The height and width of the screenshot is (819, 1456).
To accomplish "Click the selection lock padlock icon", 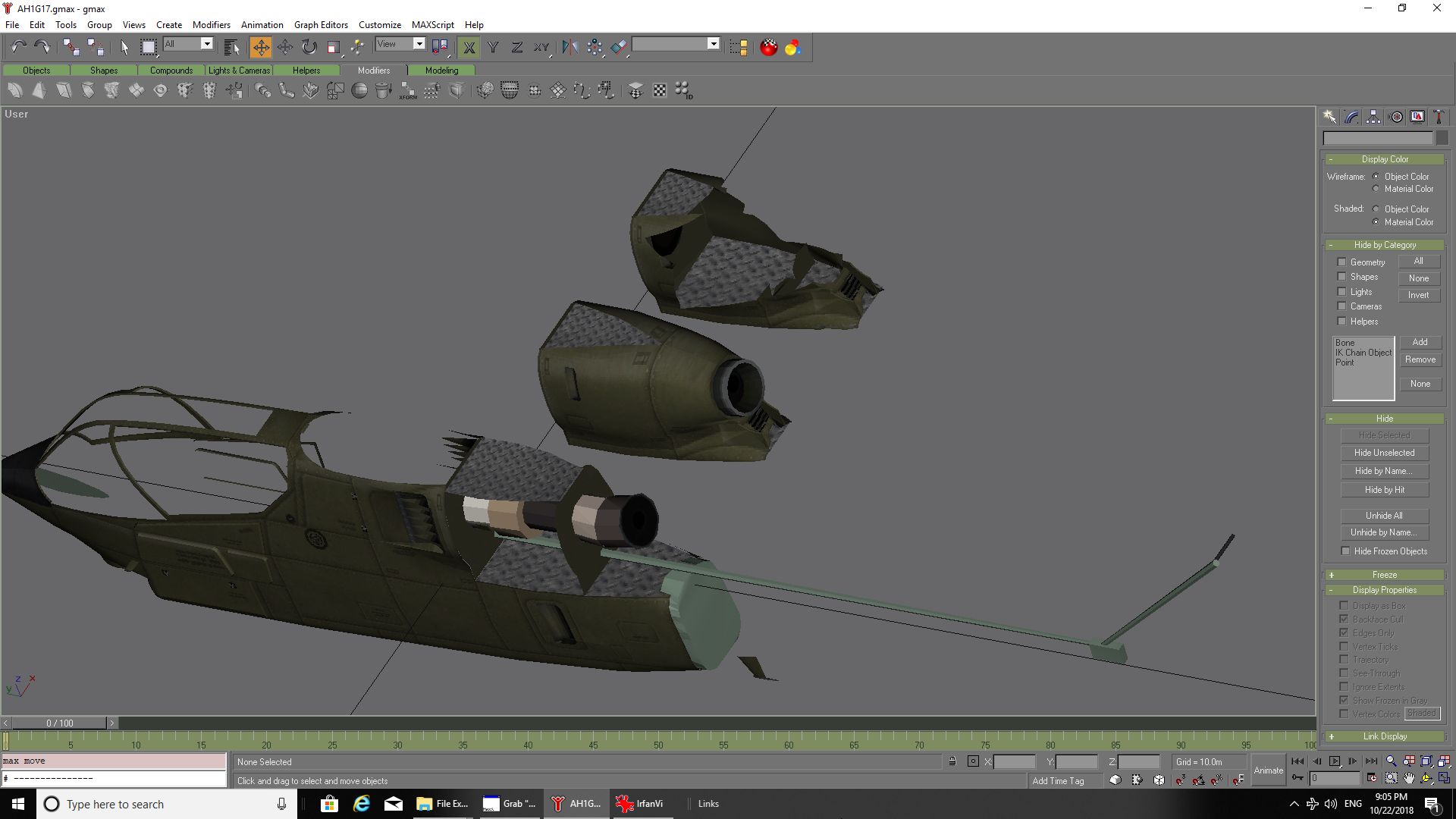I will point(952,761).
